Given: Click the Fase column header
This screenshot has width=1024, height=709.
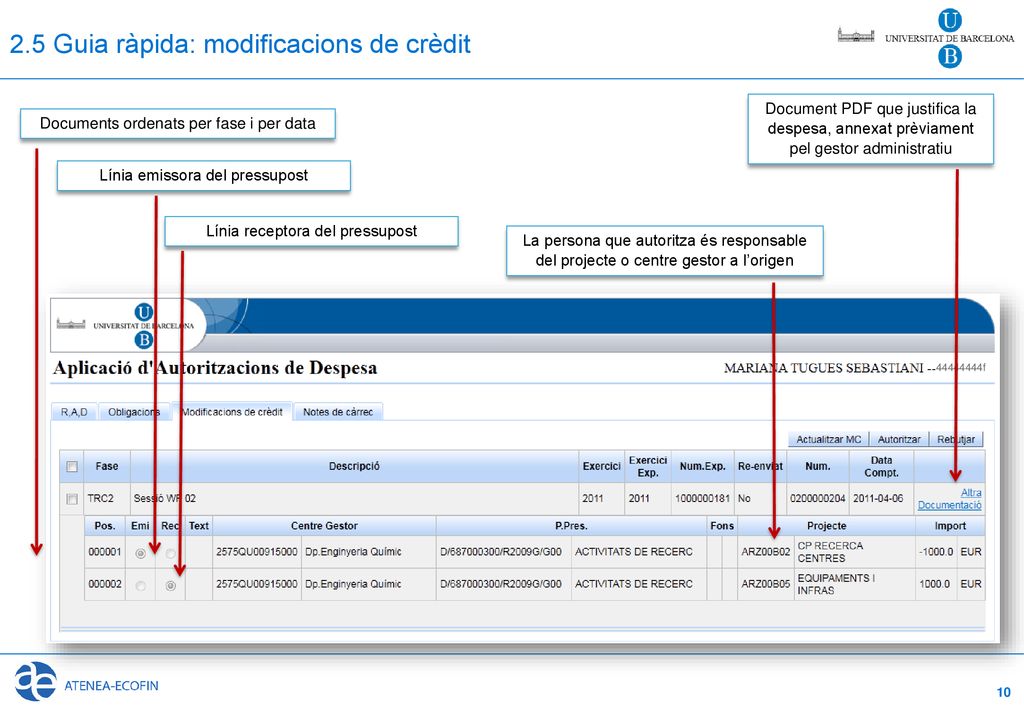Looking at the screenshot, I should [x=106, y=466].
